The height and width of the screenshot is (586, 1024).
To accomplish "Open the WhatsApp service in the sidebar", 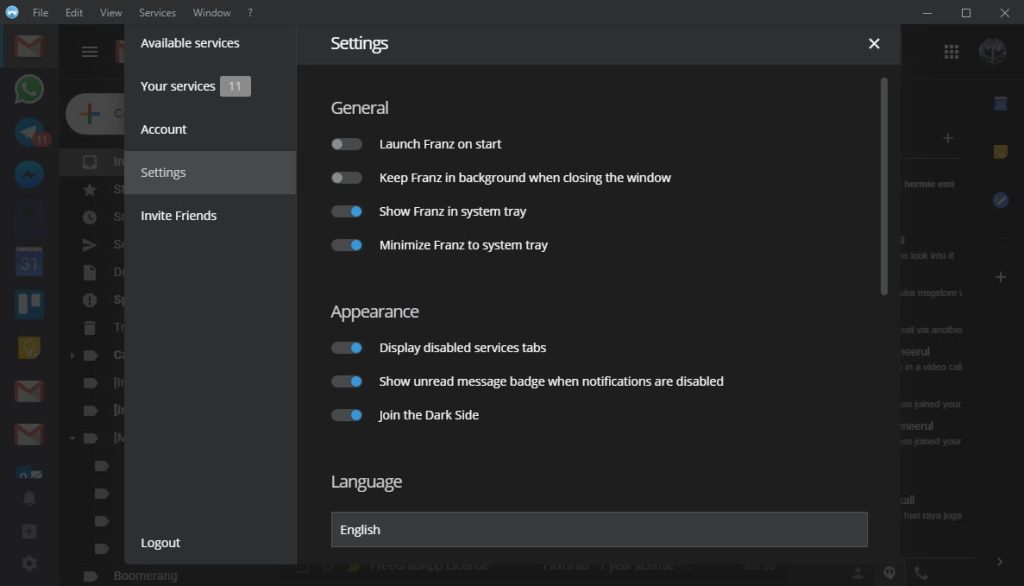I will (x=29, y=89).
